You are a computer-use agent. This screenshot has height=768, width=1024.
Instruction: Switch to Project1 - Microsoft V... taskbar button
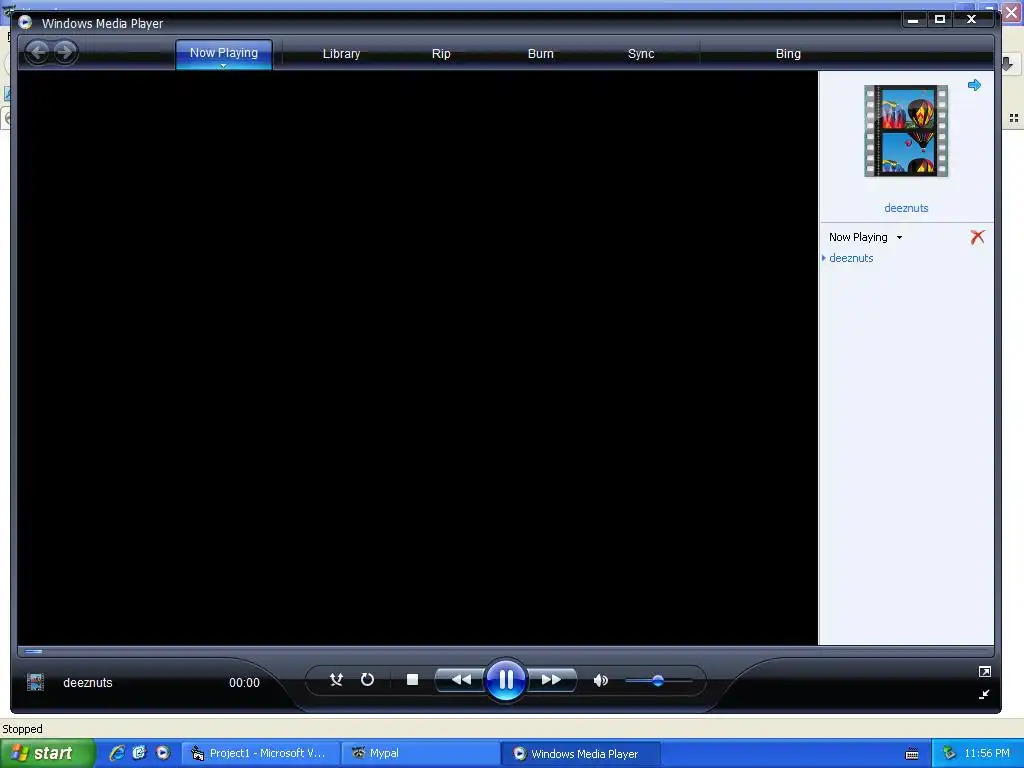click(x=261, y=754)
